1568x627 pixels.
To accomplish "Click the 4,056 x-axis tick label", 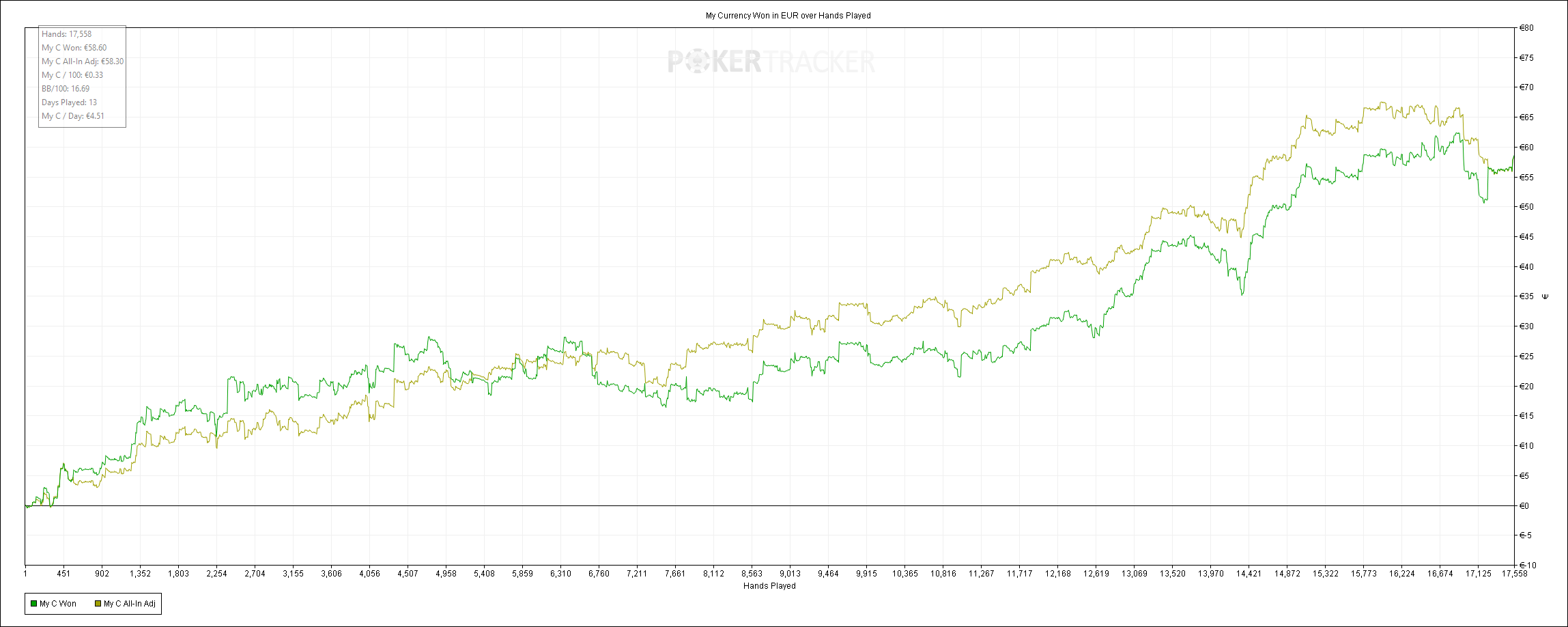I will pos(369,574).
